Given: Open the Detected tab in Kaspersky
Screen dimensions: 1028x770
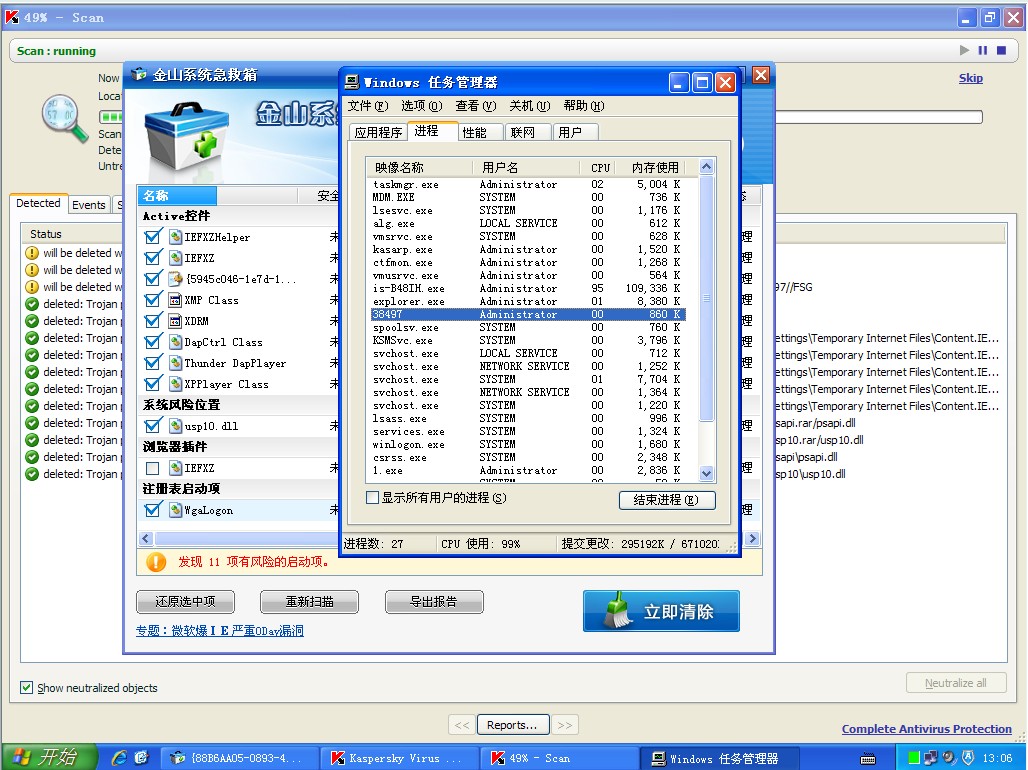Looking at the screenshot, I should coord(38,203).
